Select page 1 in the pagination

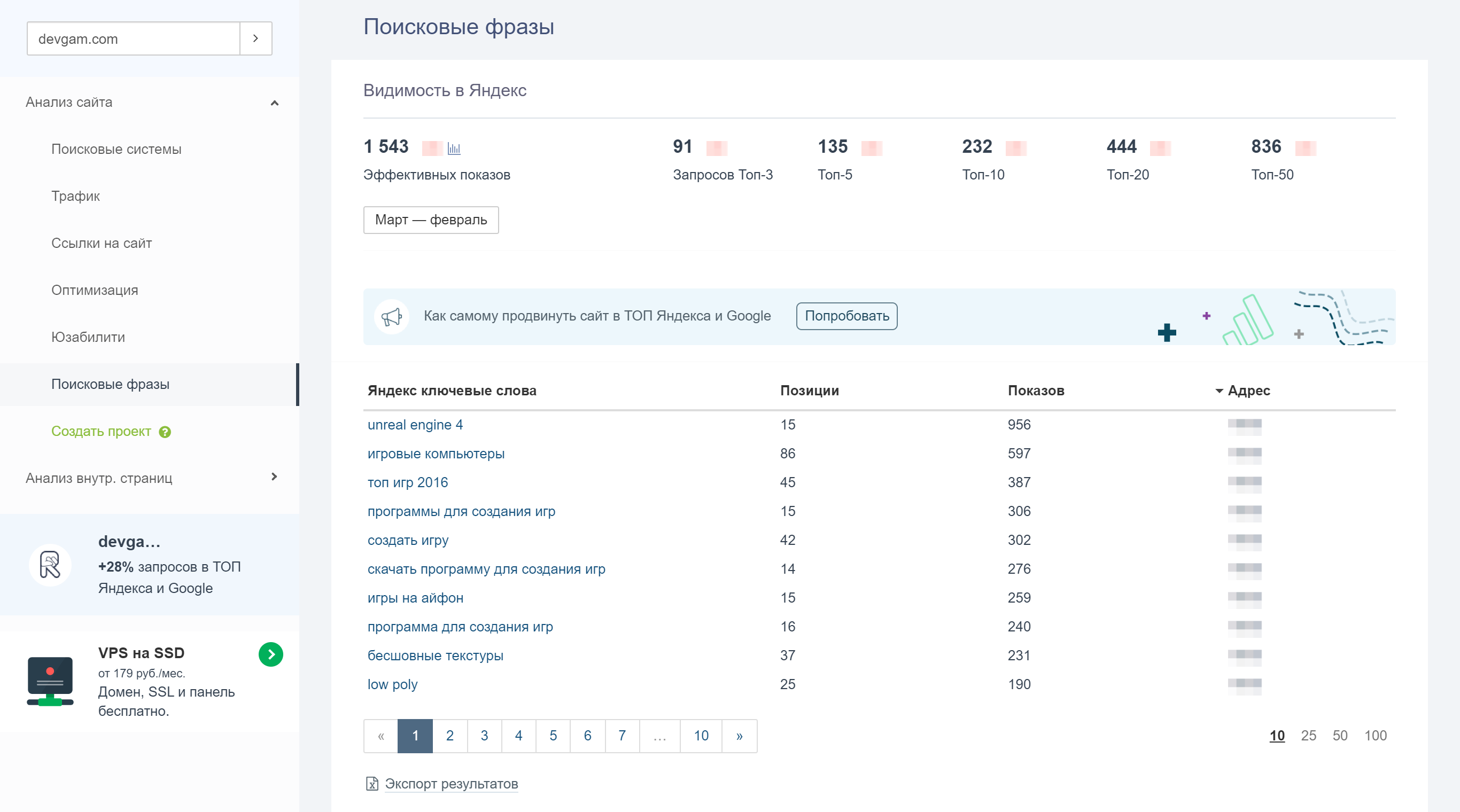point(415,736)
